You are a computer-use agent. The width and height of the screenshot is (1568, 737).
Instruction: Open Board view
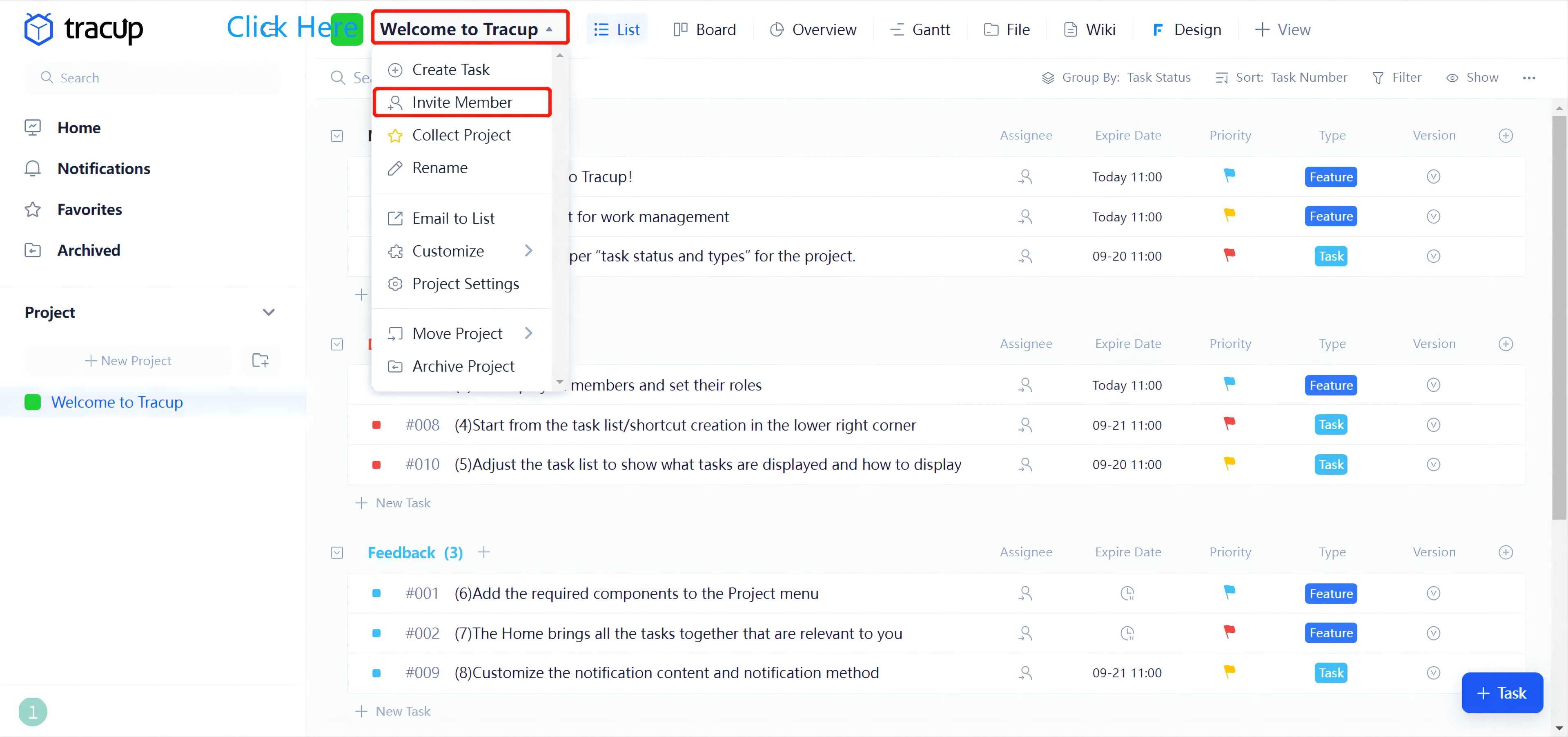click(704, 29)
